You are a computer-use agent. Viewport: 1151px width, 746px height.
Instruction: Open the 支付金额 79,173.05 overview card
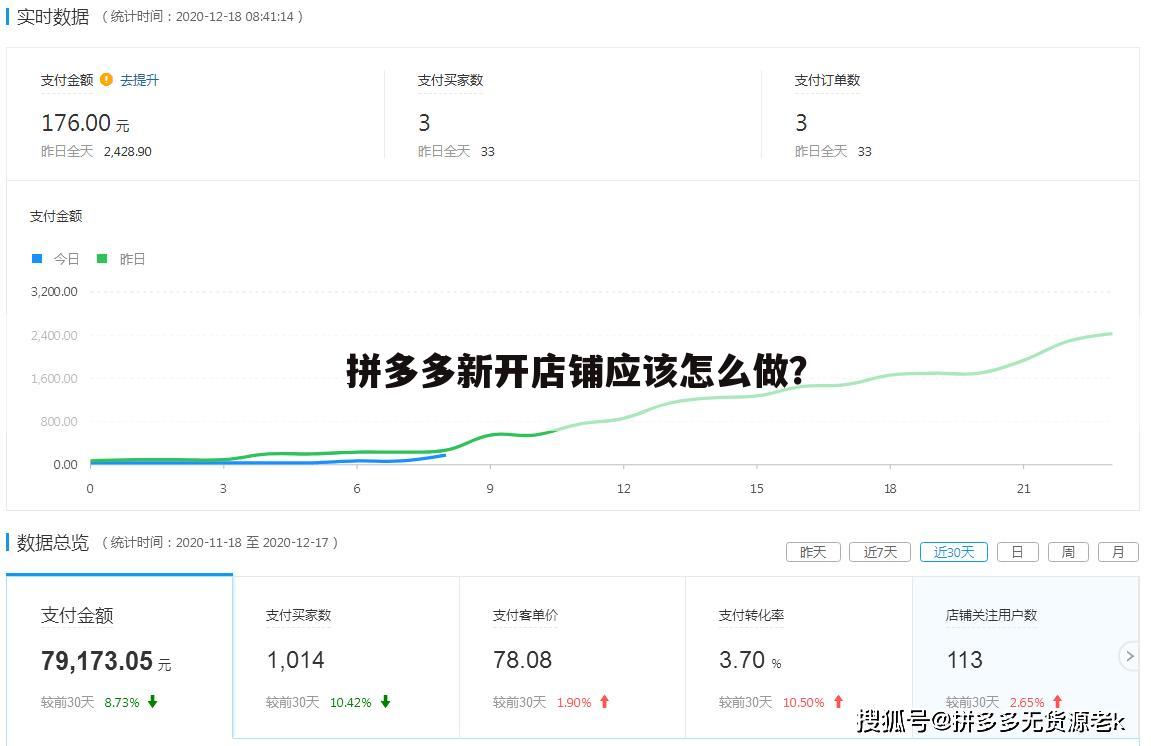click(x=120, y=656)
